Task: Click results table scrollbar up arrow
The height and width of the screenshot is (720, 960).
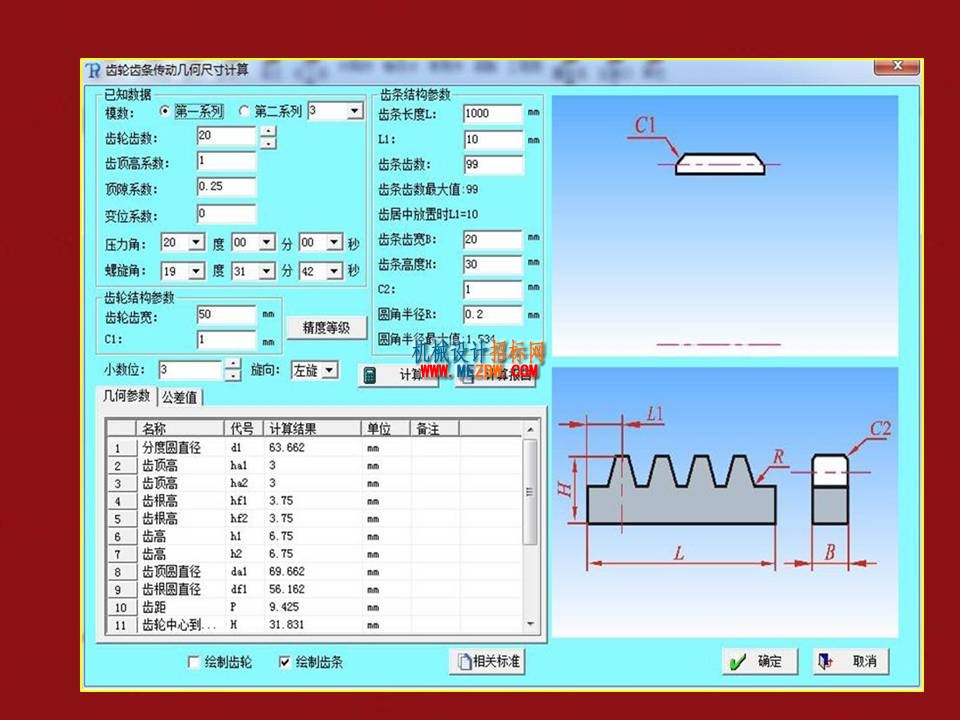Action: 530,429
